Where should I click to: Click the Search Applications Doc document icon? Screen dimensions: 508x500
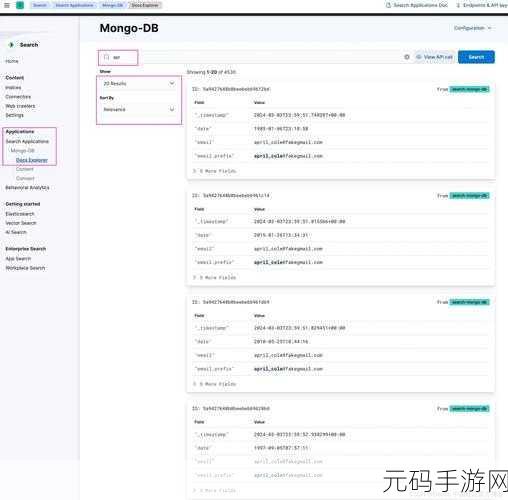[x=388, y=5]
